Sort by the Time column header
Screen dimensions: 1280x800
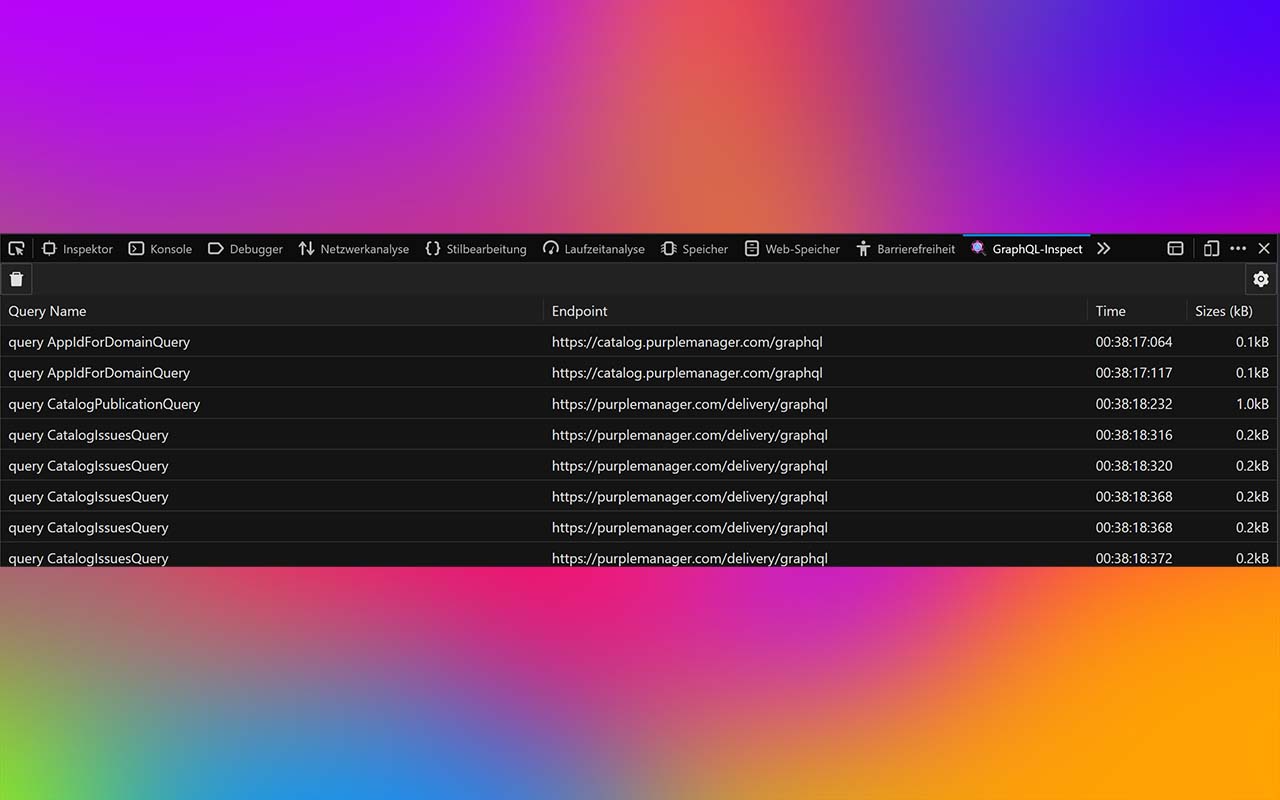(x=1110, y=311)
